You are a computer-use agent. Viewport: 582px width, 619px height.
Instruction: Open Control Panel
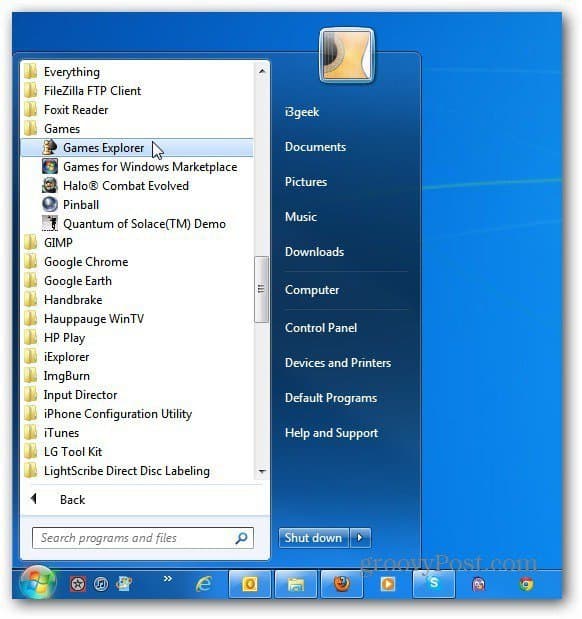click(x=321, y=328)
